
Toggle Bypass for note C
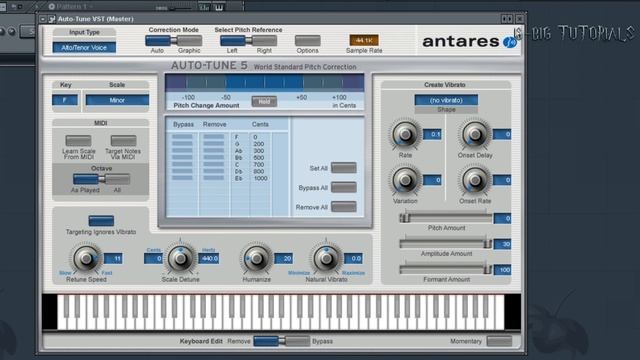click(182, 164)
